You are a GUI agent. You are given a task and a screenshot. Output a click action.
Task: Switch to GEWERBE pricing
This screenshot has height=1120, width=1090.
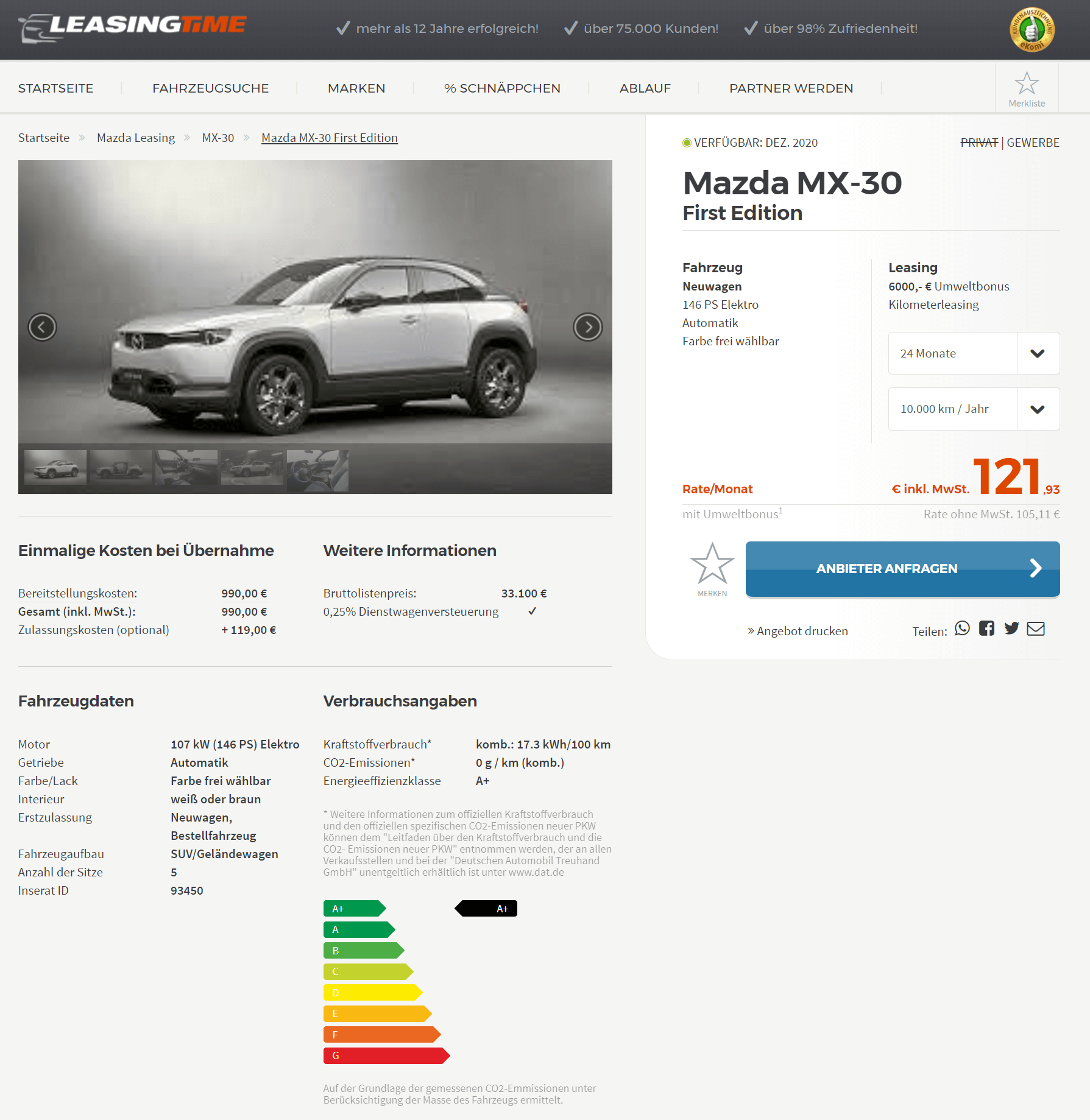coord(1033,143)
